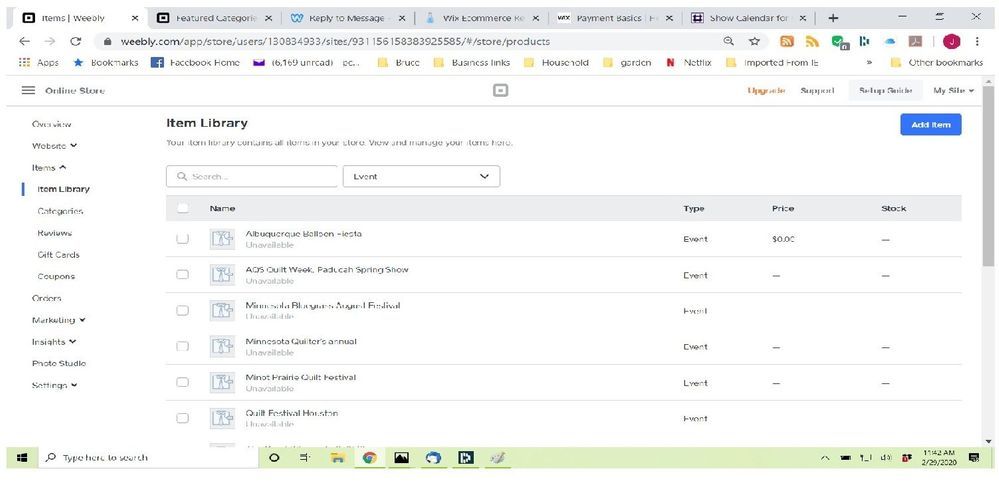
Task: Click the Albuquerque Balloon Fiesta item thumbnail
Action: pyautogui.click(x=221, y=239)
